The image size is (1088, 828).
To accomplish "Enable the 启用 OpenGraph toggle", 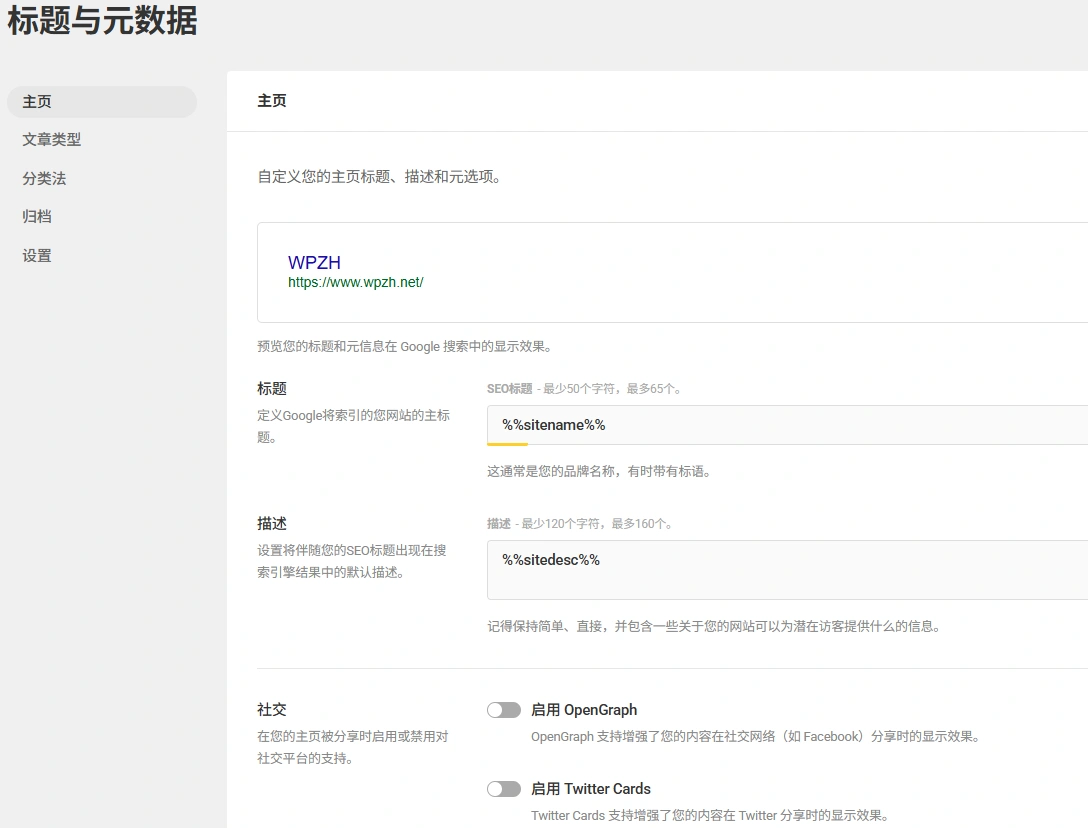I will pyautogui.click(x=504, y=710).
